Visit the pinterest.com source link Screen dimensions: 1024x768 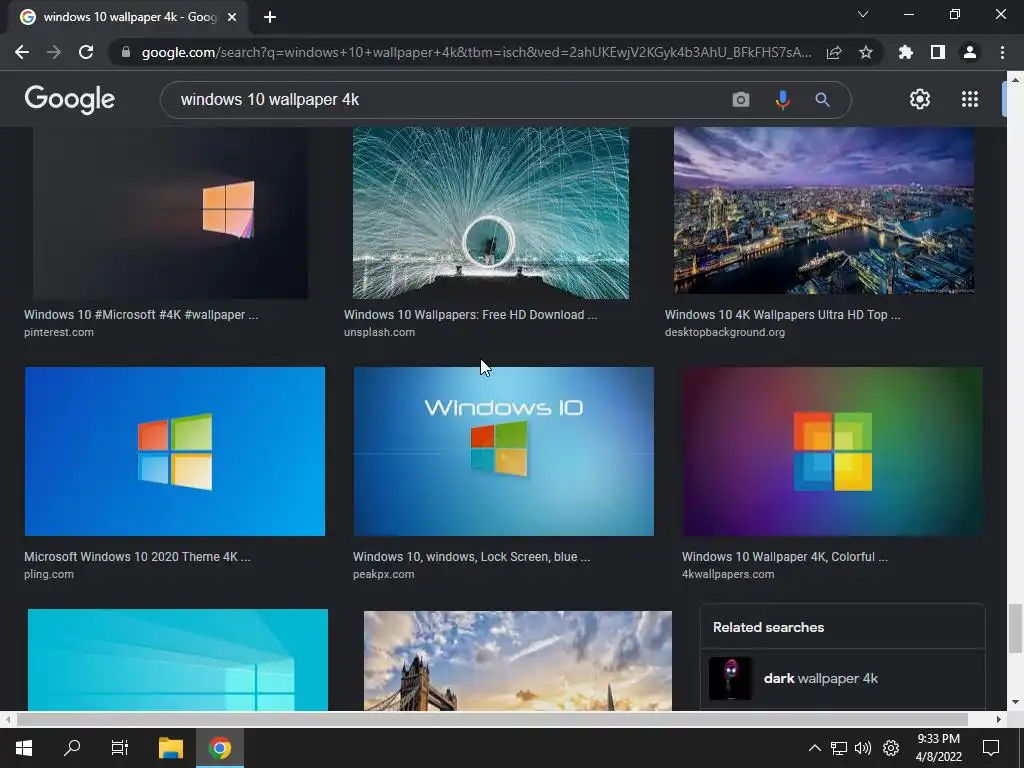59,332
